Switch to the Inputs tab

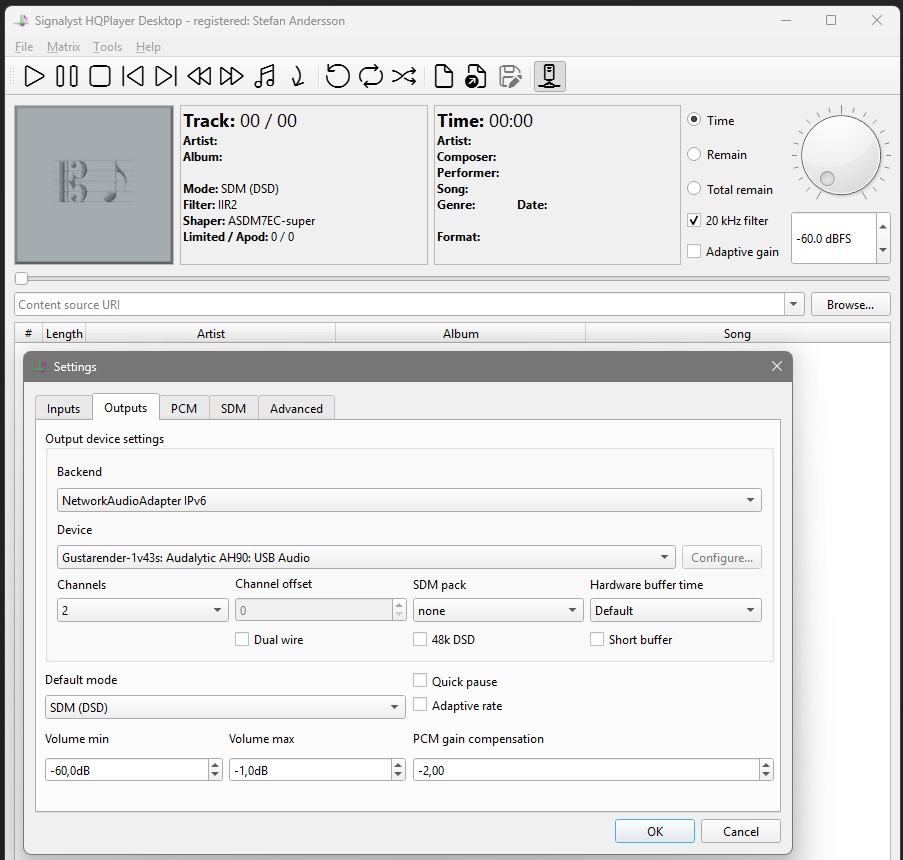[x=63, y=408]
